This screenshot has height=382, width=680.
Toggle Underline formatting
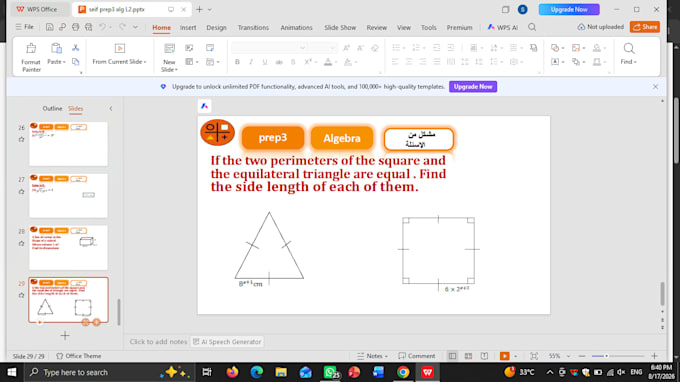[265, 62]
